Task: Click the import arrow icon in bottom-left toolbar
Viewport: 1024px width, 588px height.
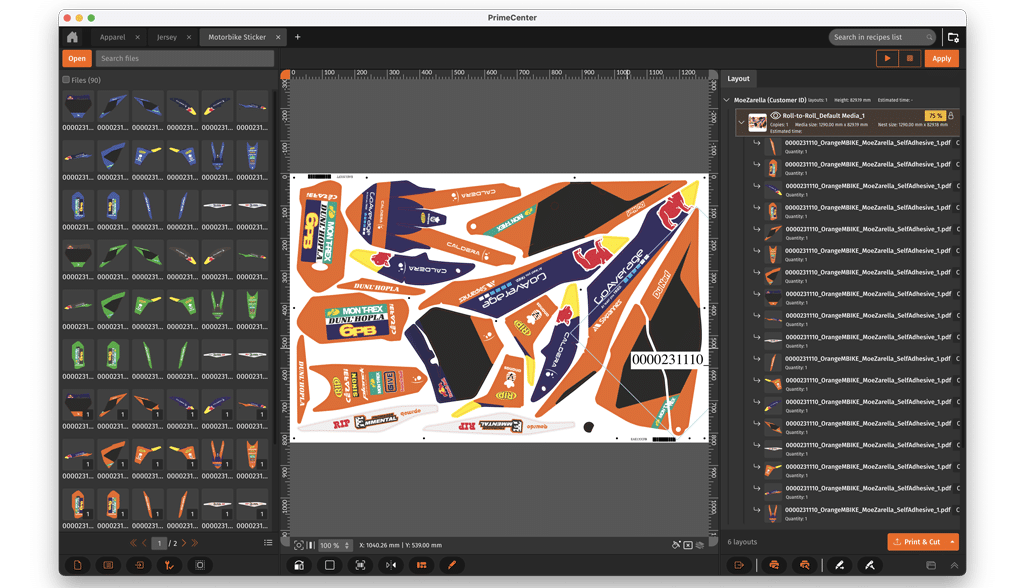Action: [139, 565]
